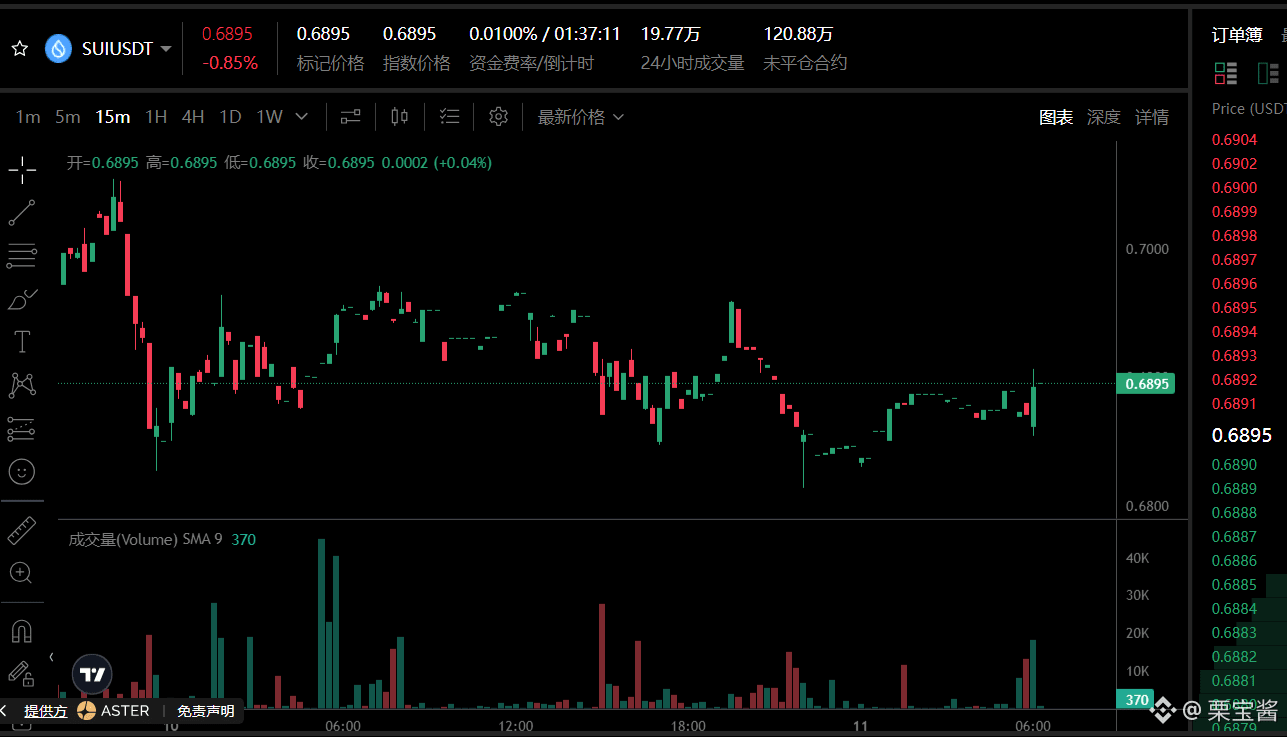
Task: Switch to the 详情 details view
Action: (x=1152, y=117)
